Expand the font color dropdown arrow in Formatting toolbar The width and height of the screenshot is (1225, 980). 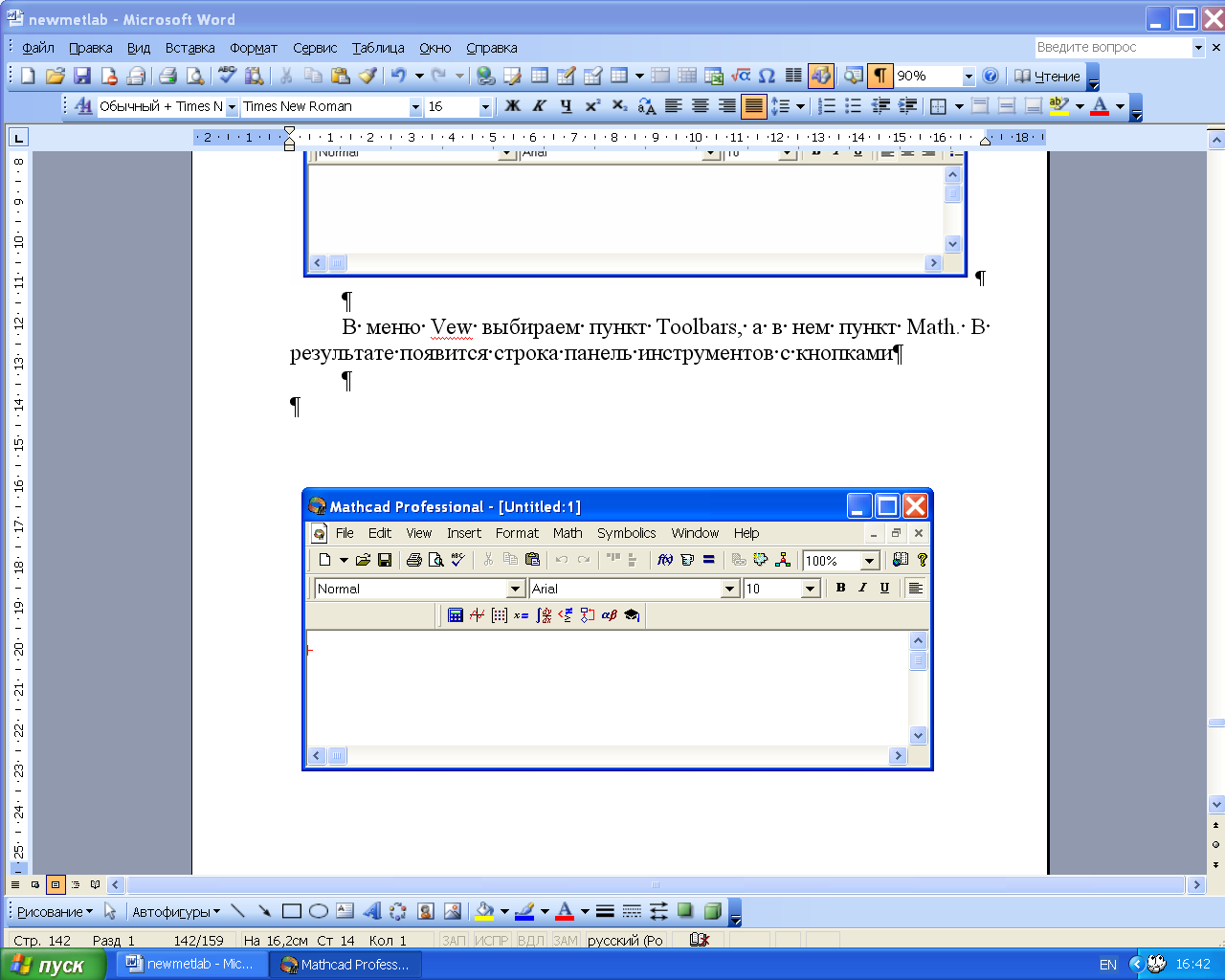tap(1120, 106)
